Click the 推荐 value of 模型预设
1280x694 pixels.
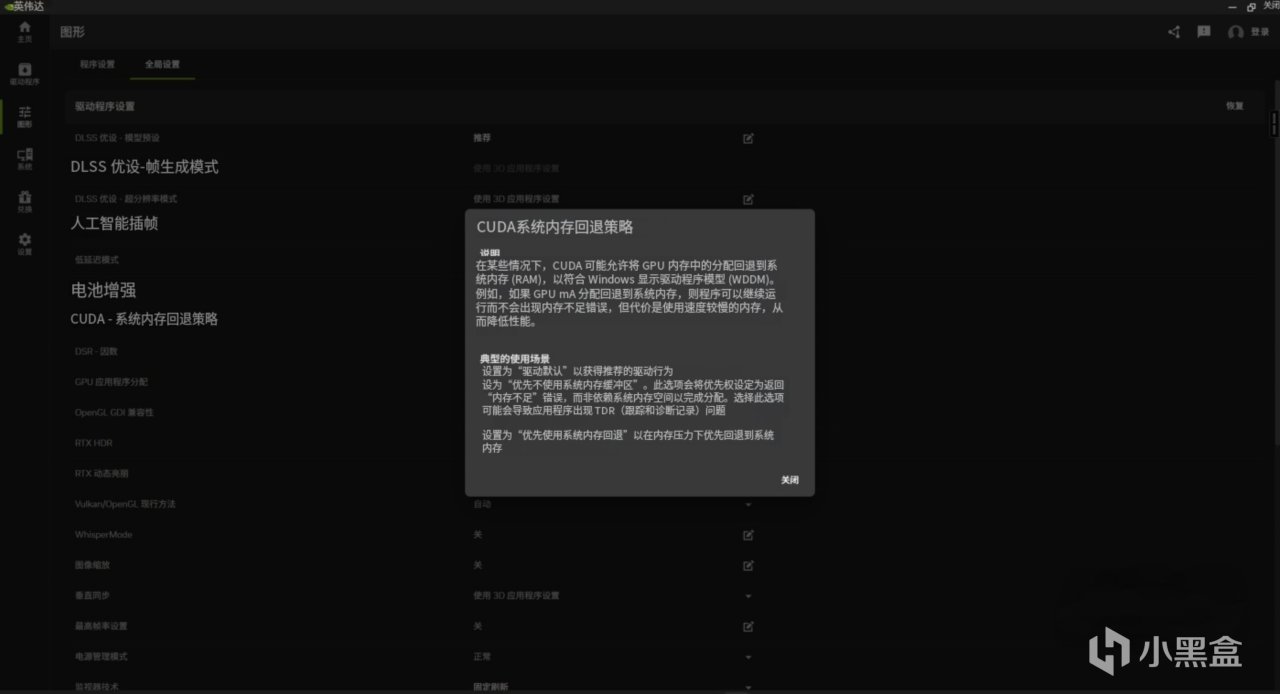click(482, 137)
